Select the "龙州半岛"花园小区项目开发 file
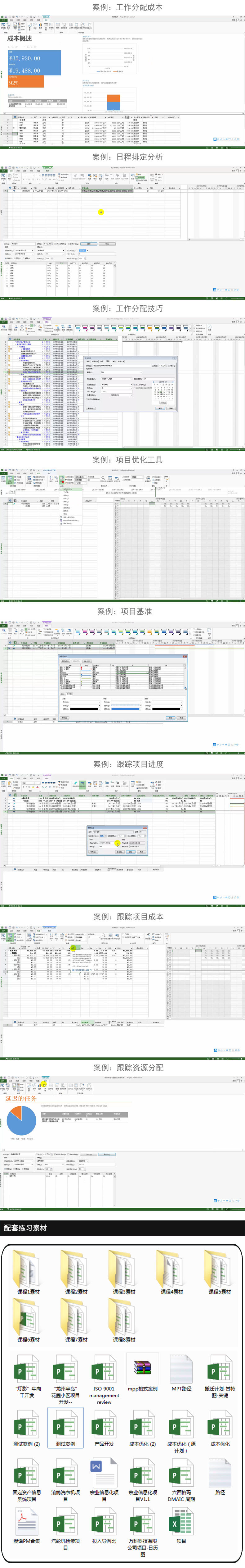 coord(66,1379)
